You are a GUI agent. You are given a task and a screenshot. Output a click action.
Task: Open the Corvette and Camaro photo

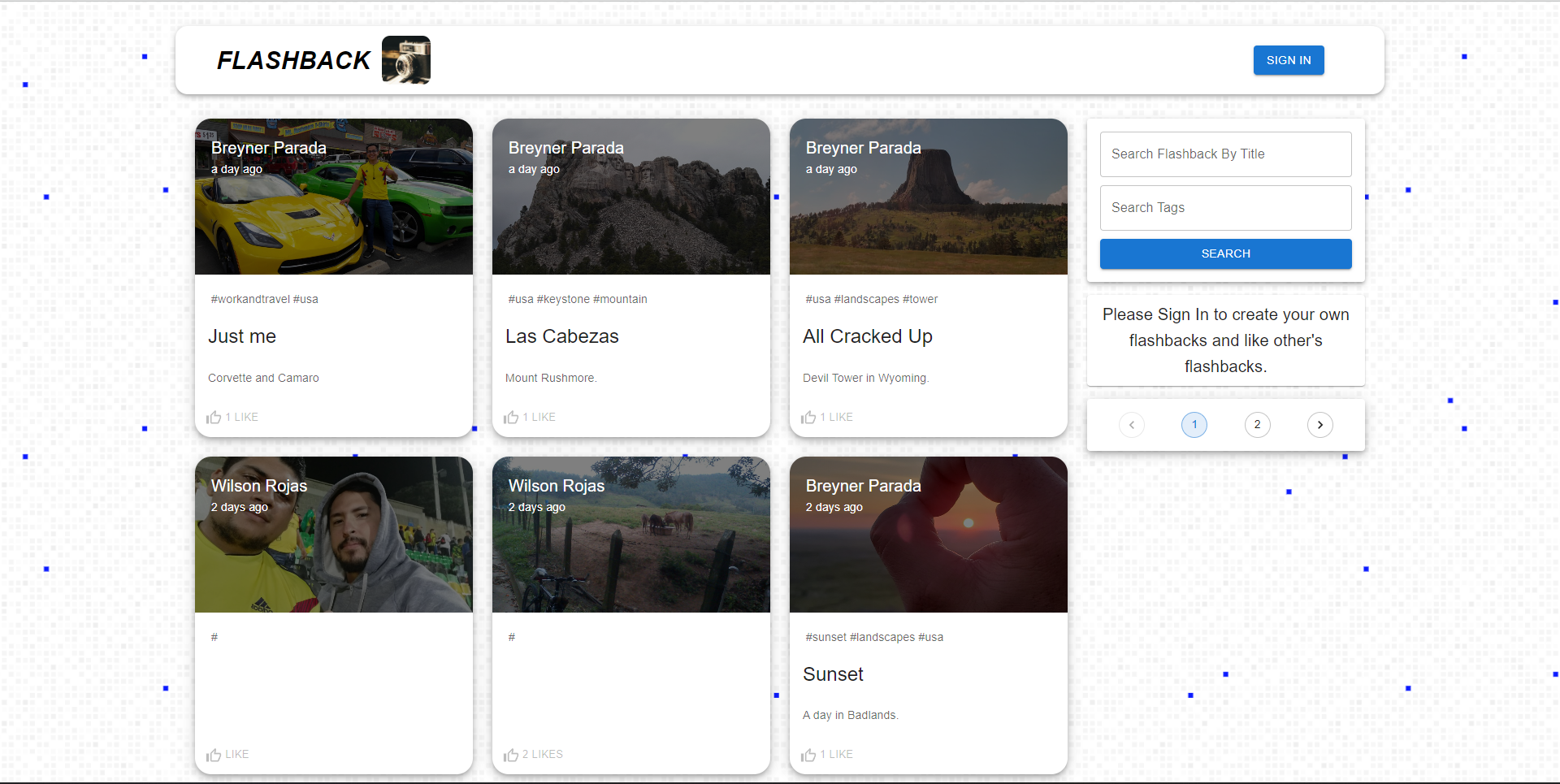pyautogui.click(x=334, y=197)
